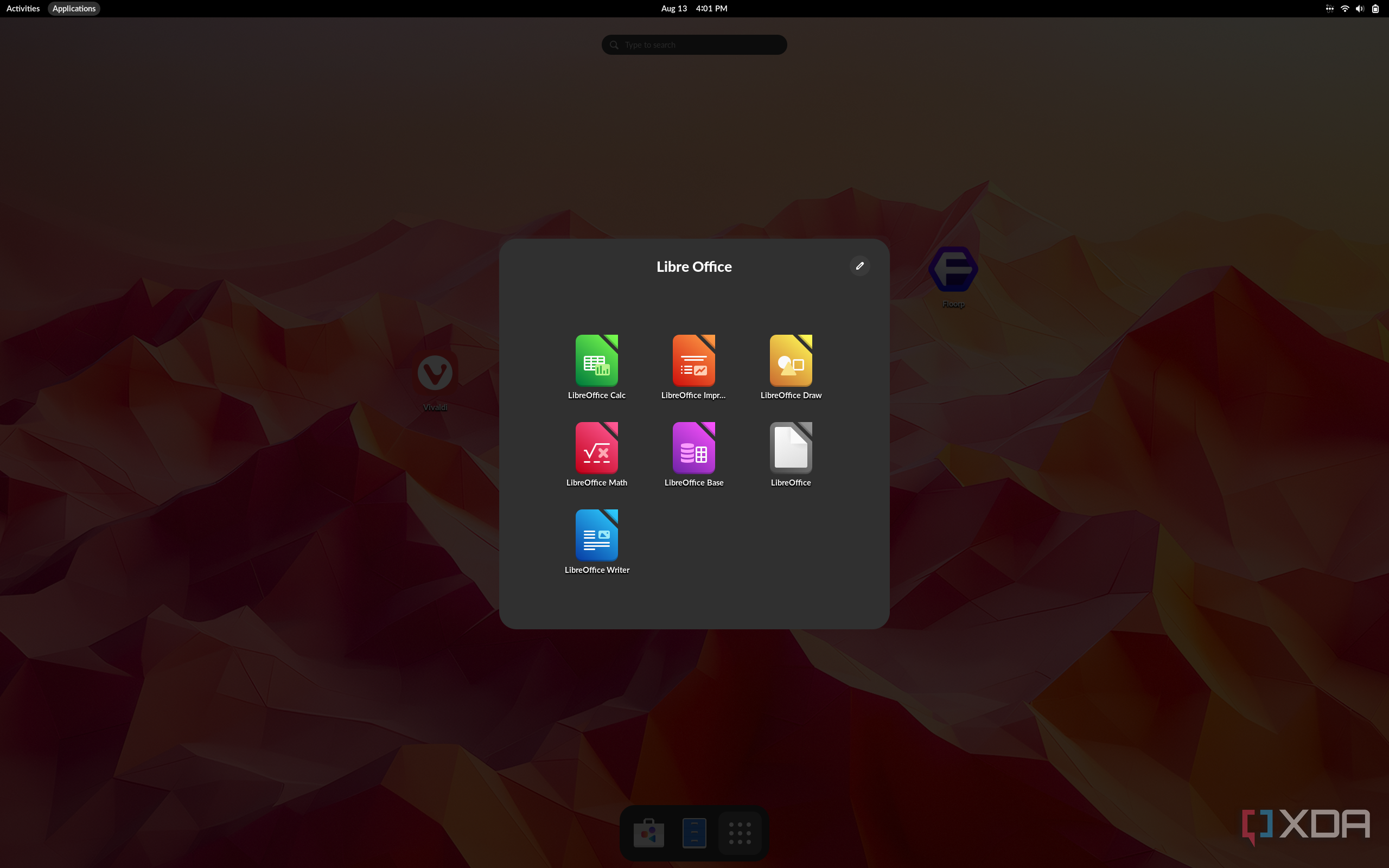Viewport: 1389px width, 868px height.
Task: Open LibreOffice Calc
Action: [596, 367]
